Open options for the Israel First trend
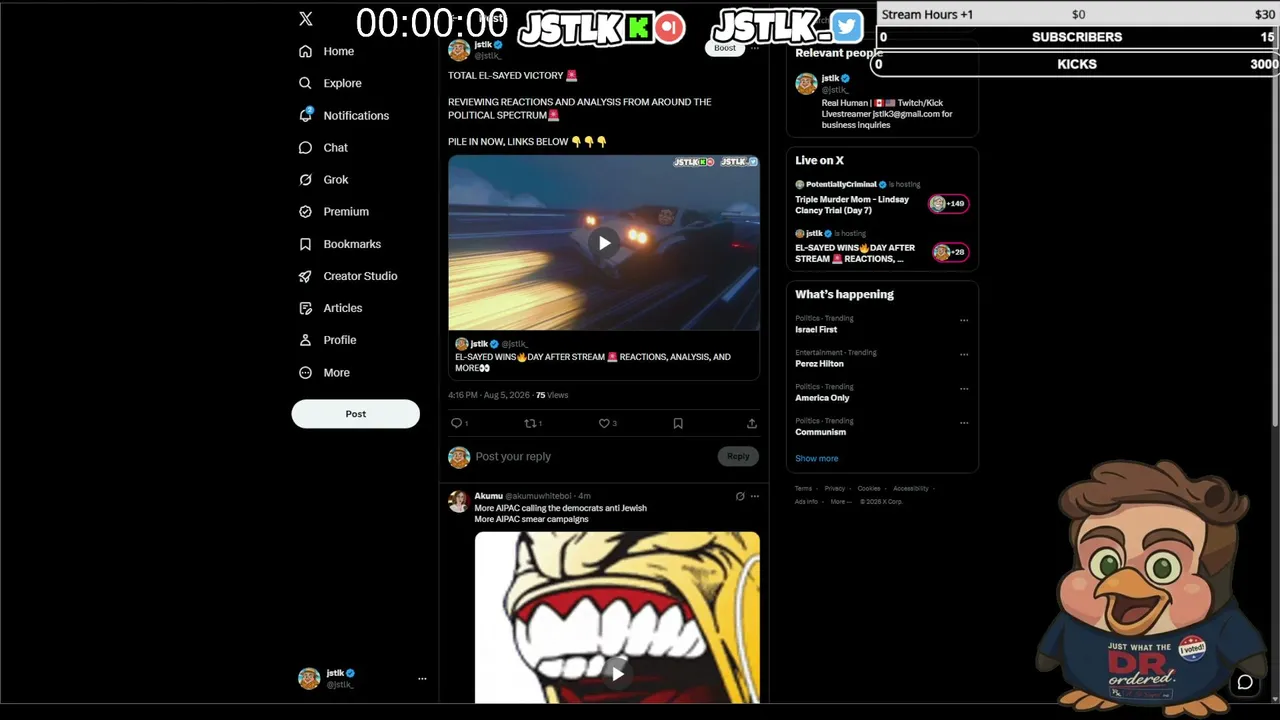1280x720 pixels. (x=964, y=321)
